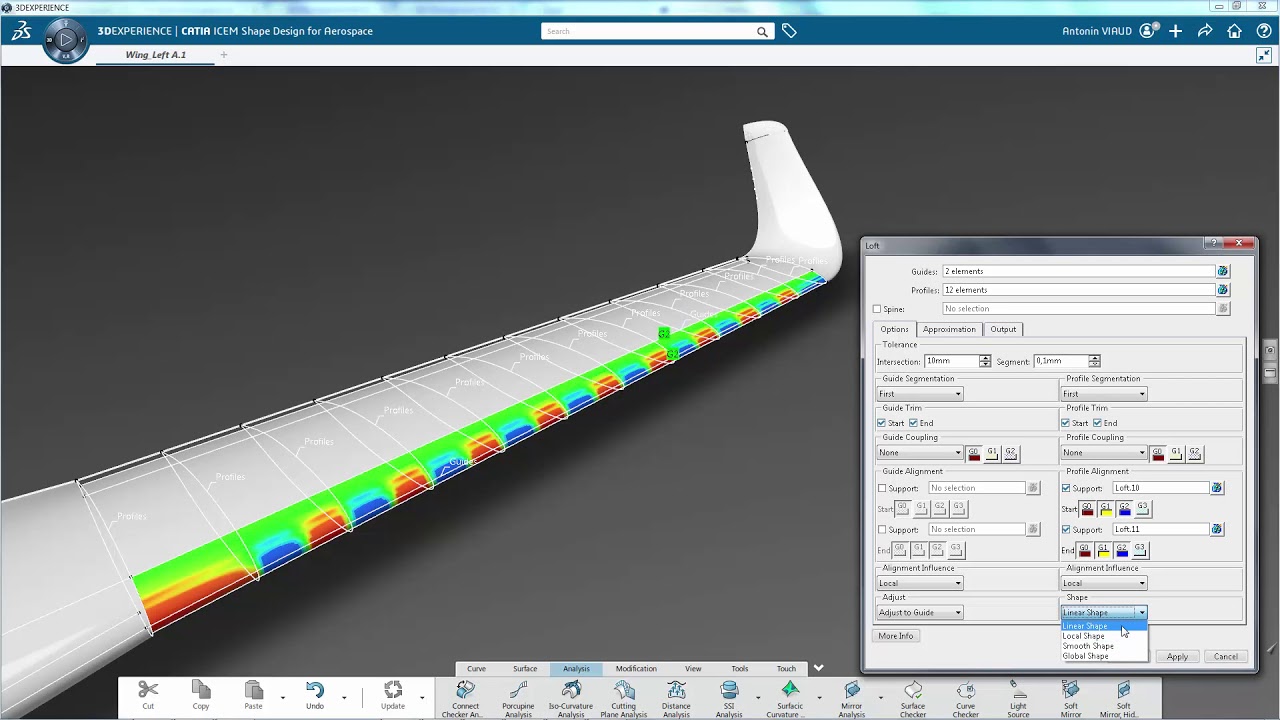Click Cancel in the Loft dialog

pyautogui.click(x=1226, y=656)
